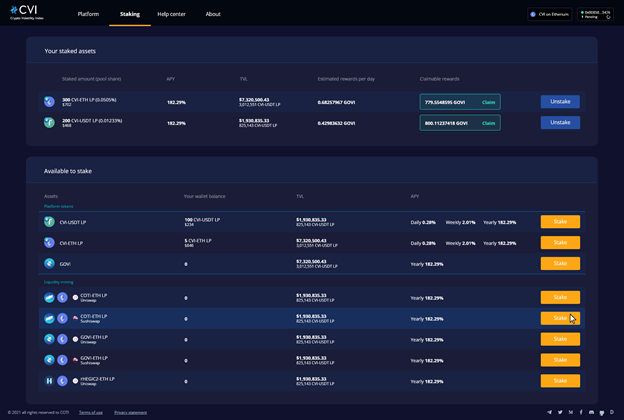Click the ETH coin icon in COTI-ETH Sushiswap row

(x=62, y=318)
